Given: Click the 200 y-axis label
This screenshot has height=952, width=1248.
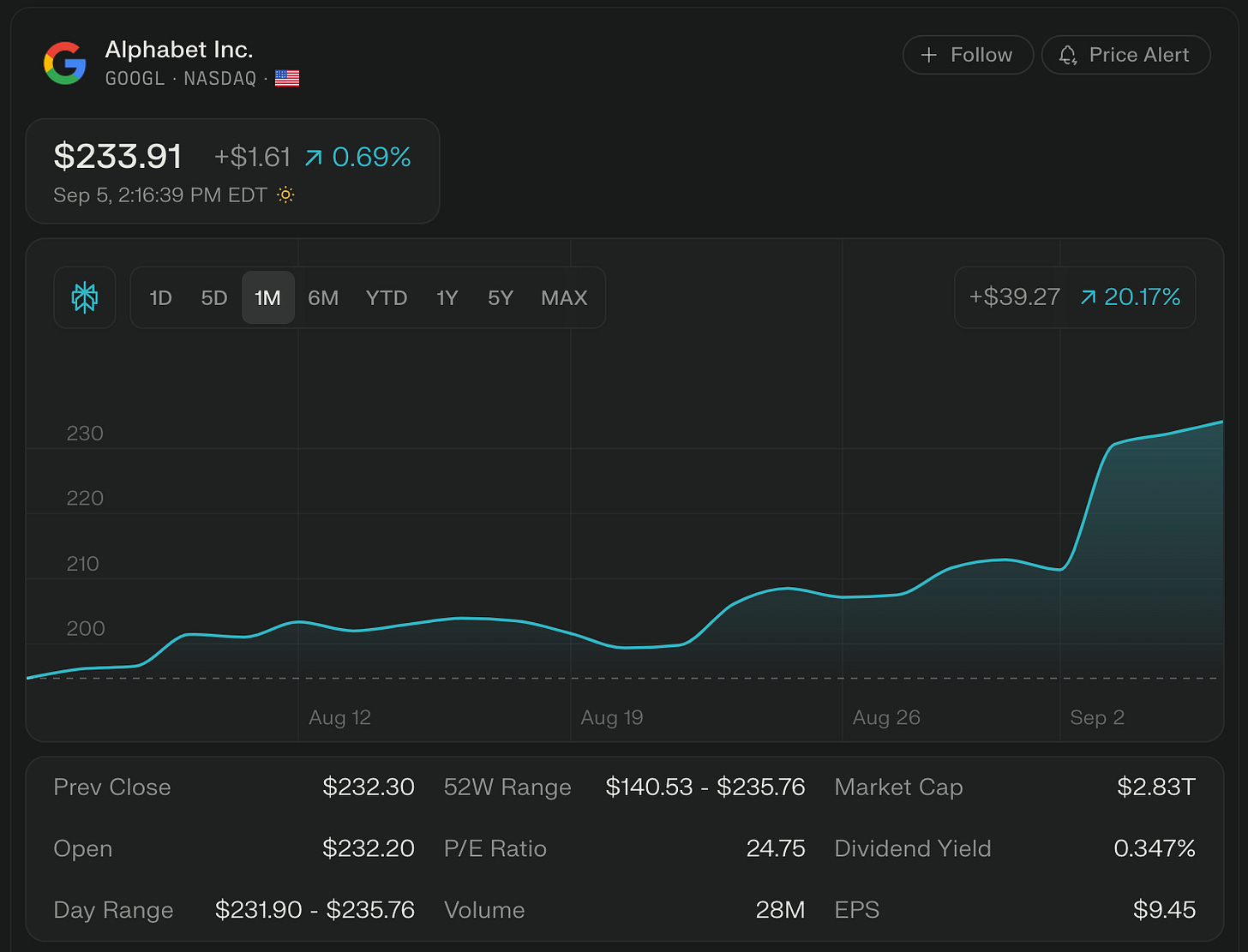Looking at the screenshot, I should (86, 629).
